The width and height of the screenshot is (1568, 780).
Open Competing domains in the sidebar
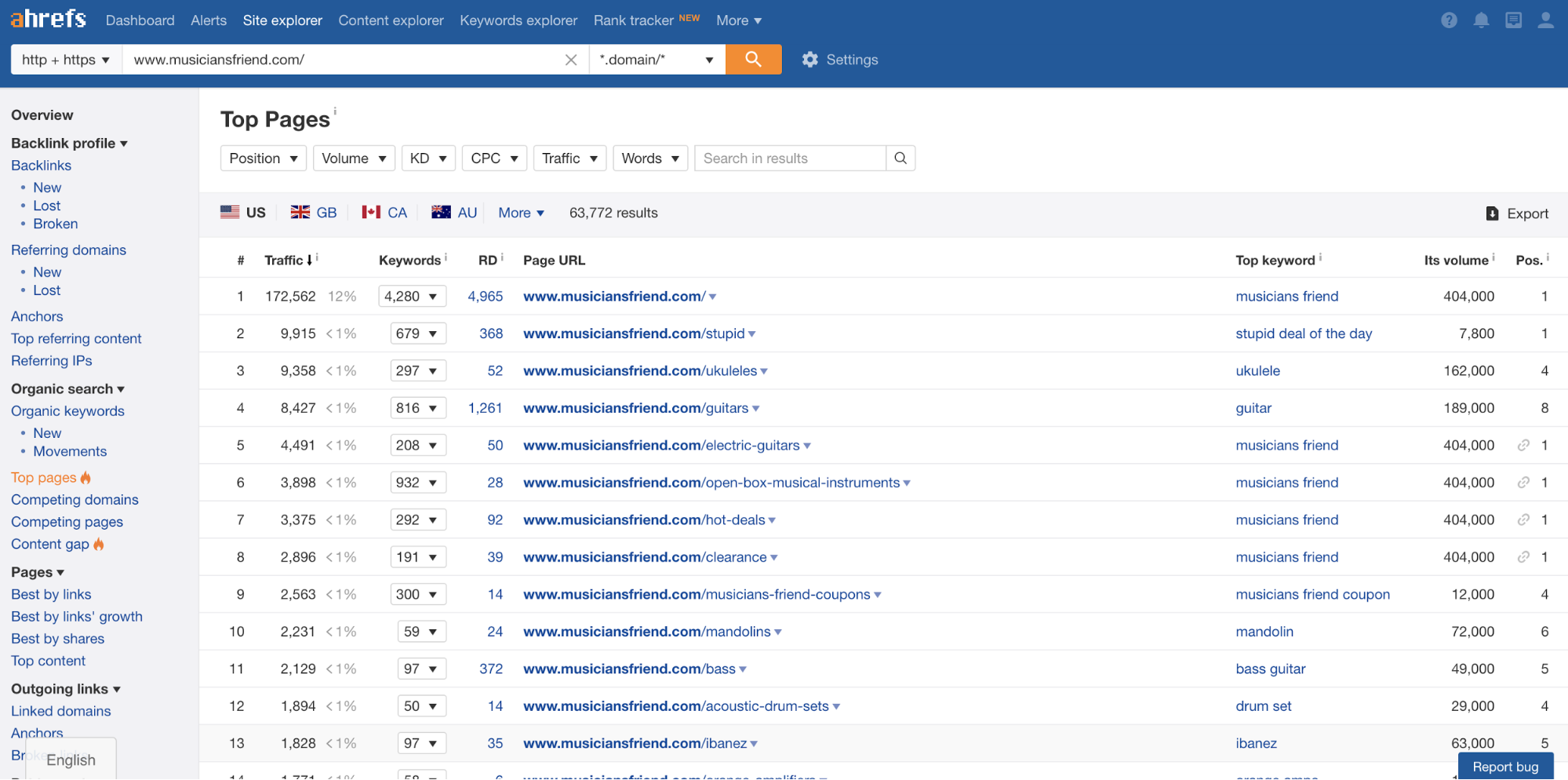[75, 500]
